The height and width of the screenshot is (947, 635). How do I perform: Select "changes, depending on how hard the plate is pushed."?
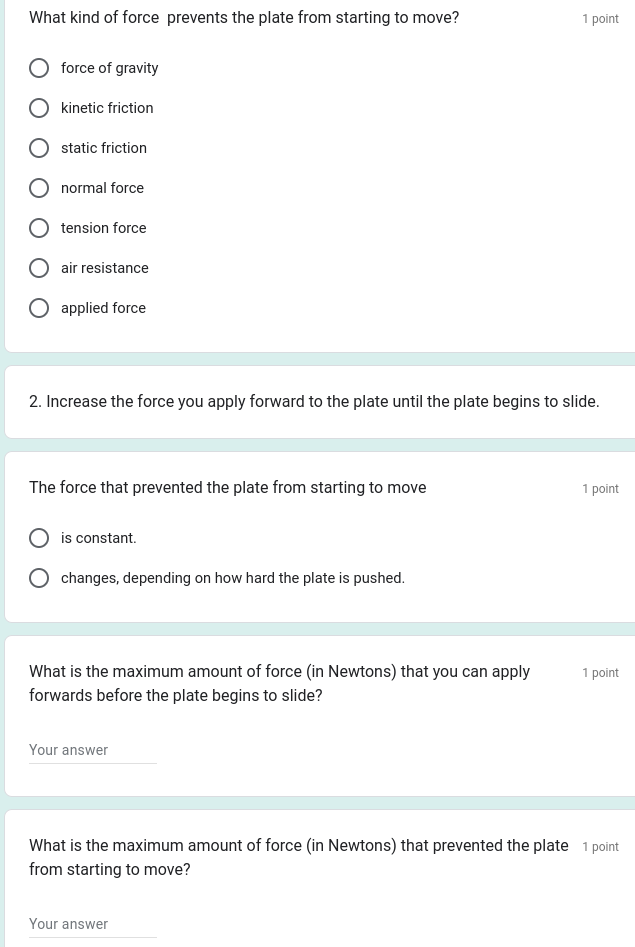tap(39, 578)
